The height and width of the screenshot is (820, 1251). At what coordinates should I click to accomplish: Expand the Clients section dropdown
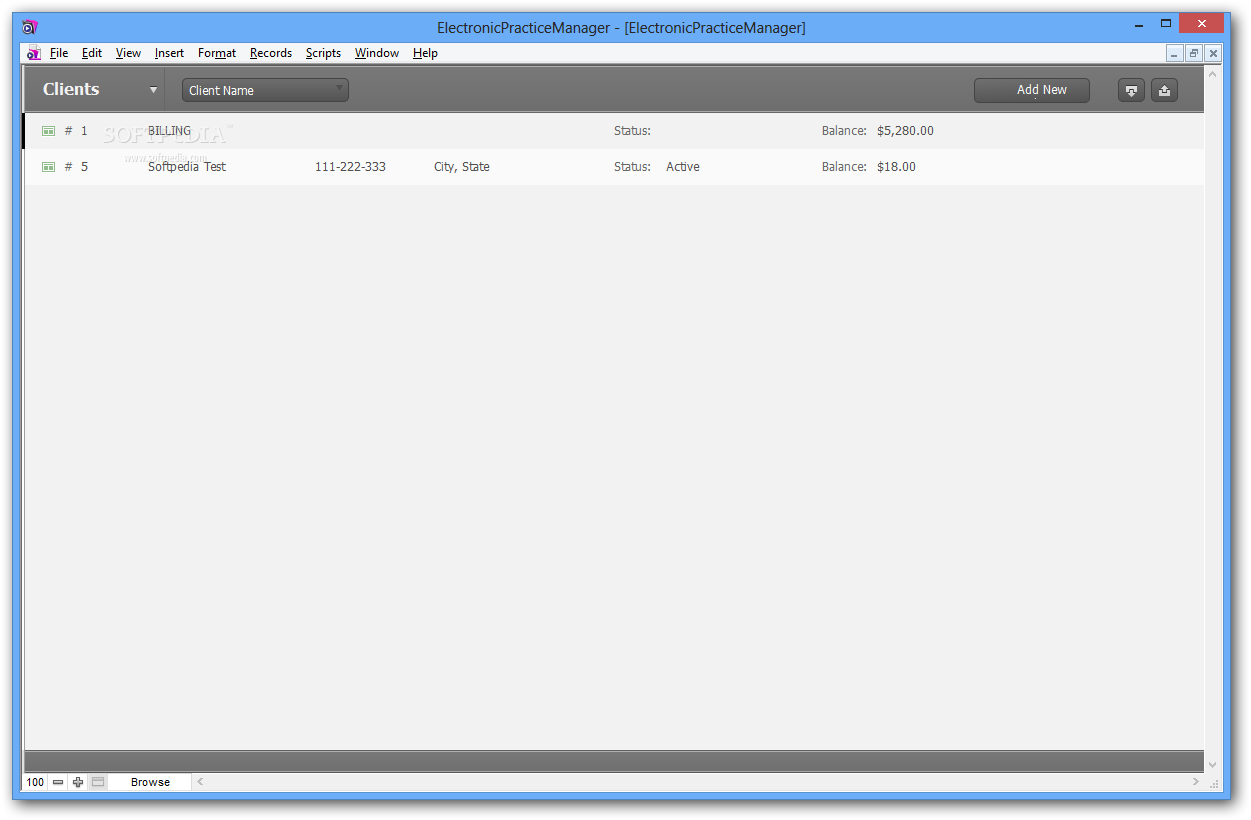pyautogui.click(x=153, y=90)
